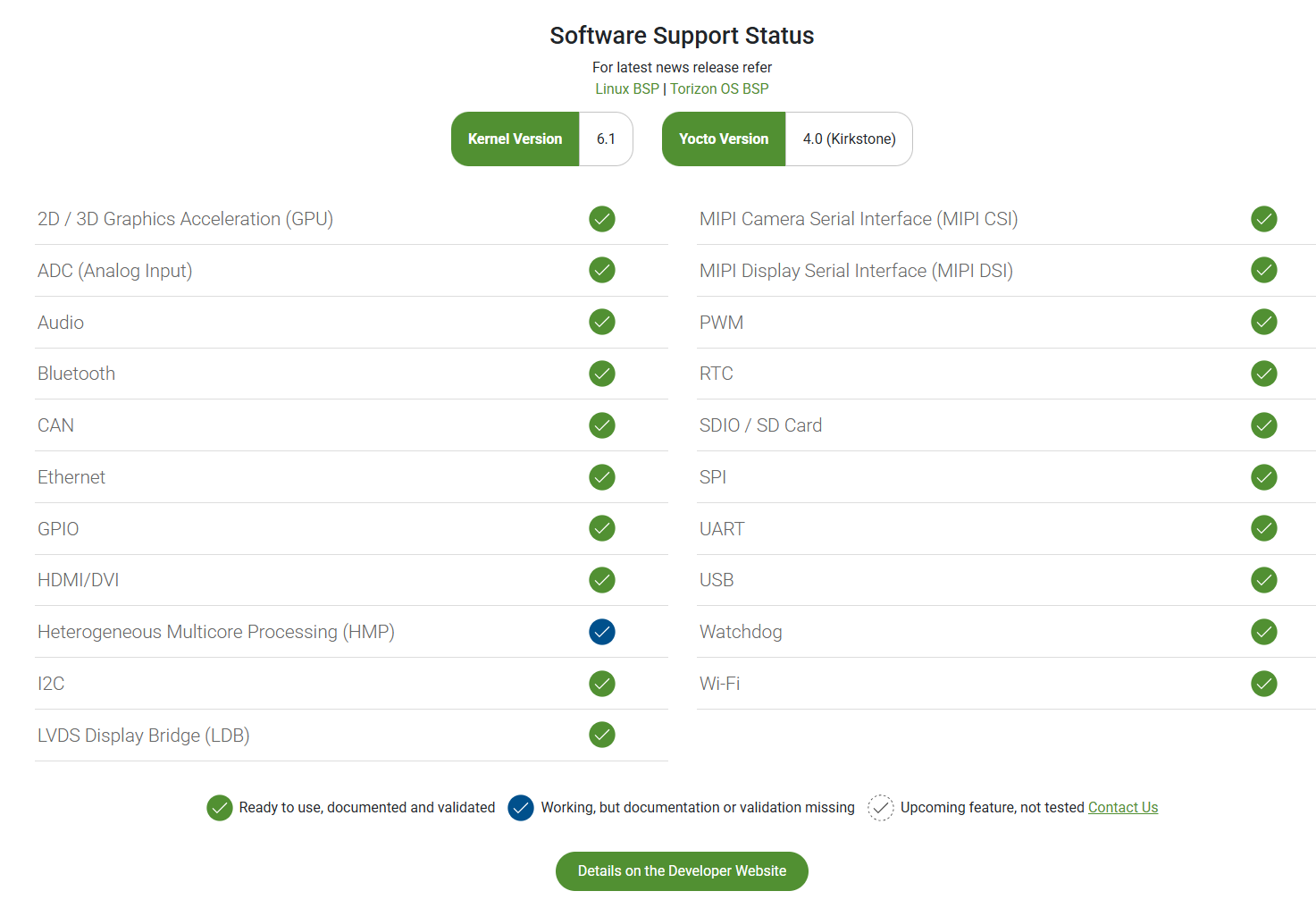Select the kernel version value 6.1
The height and width of the screenshot is (908, 1316).
tap(606, 139)
